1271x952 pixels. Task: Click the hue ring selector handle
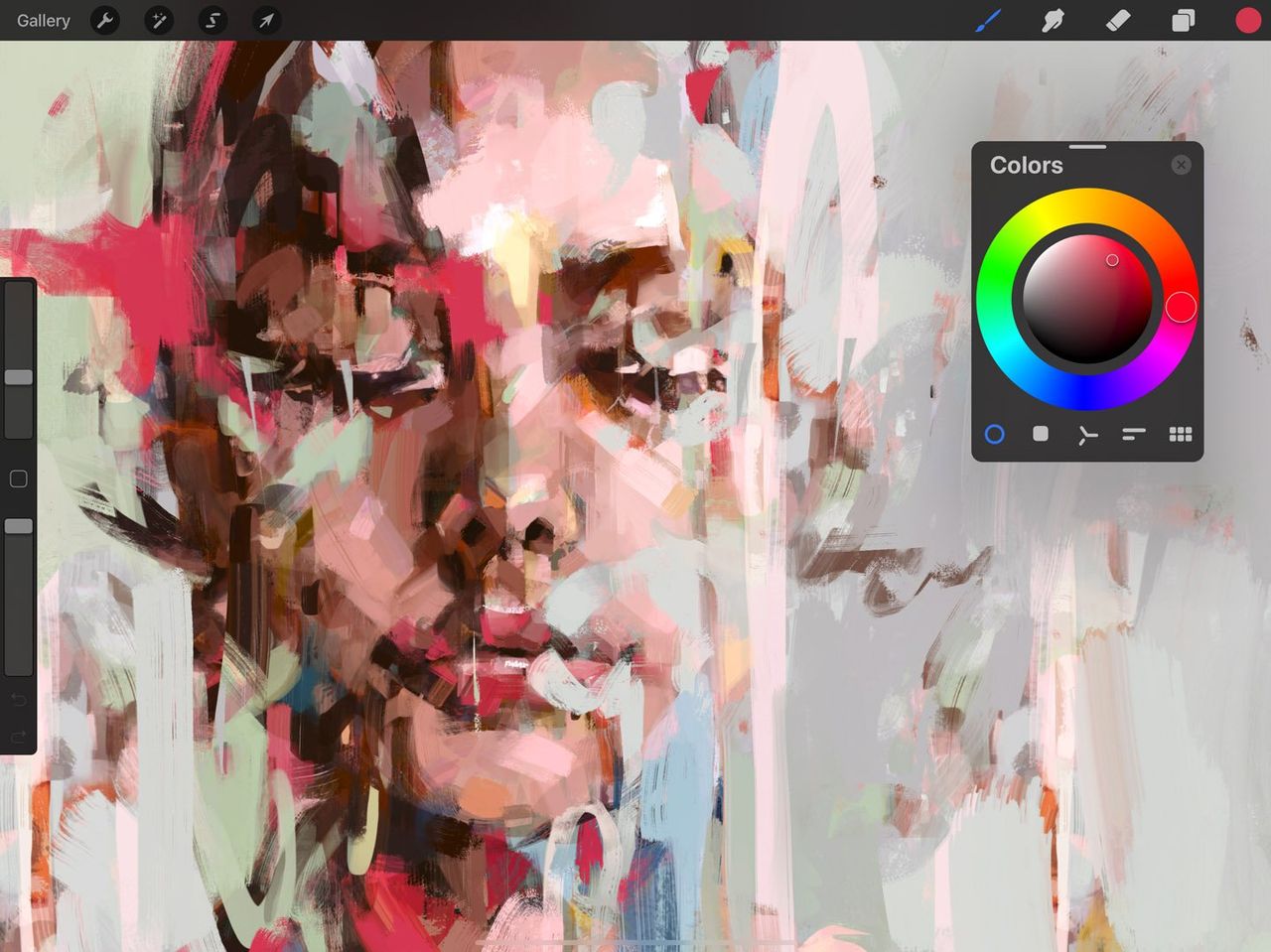click(x=1181, y=308)
